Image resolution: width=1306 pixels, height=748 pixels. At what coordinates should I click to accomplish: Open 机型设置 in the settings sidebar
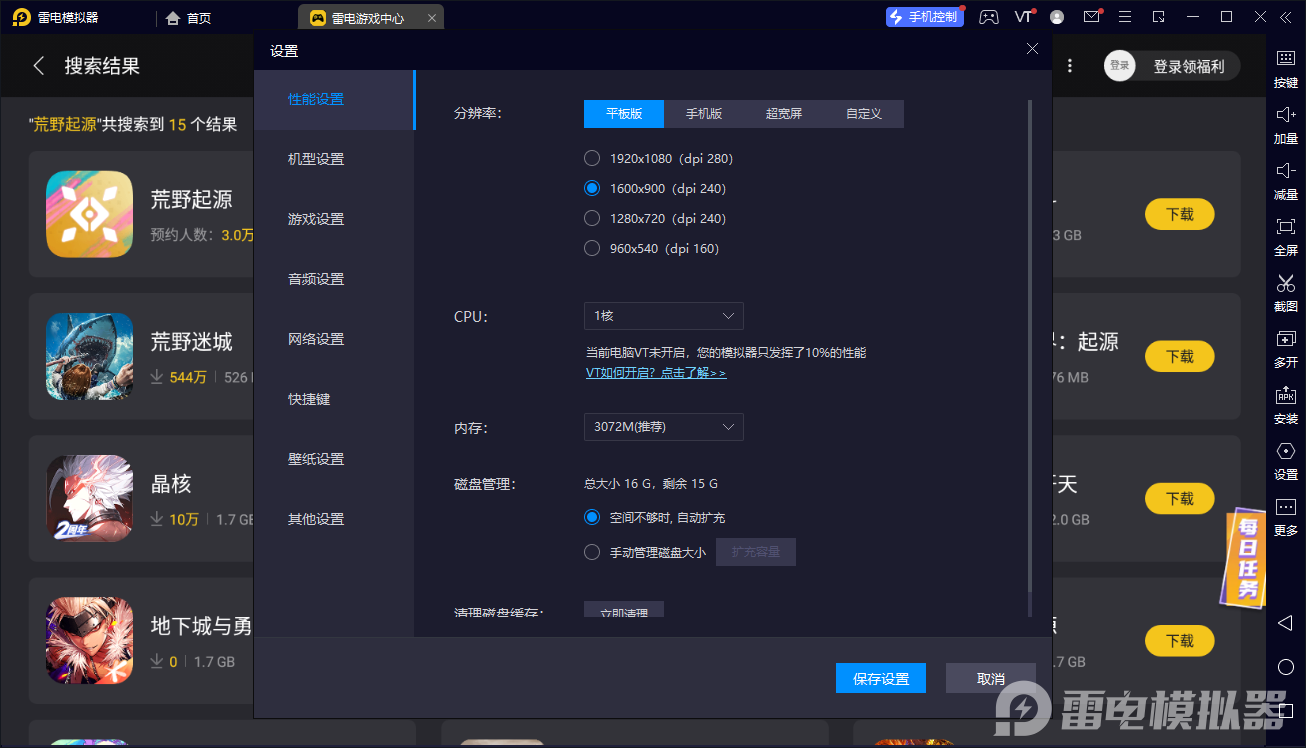[x=334, y=160]
